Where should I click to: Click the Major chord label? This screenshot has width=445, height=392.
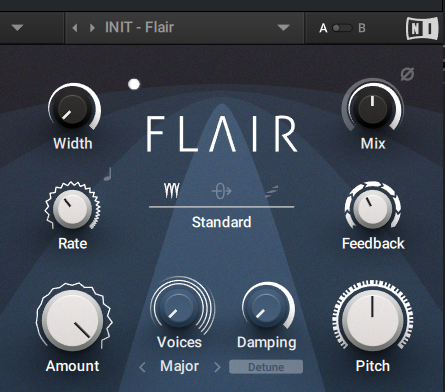[x=180, y=366]
